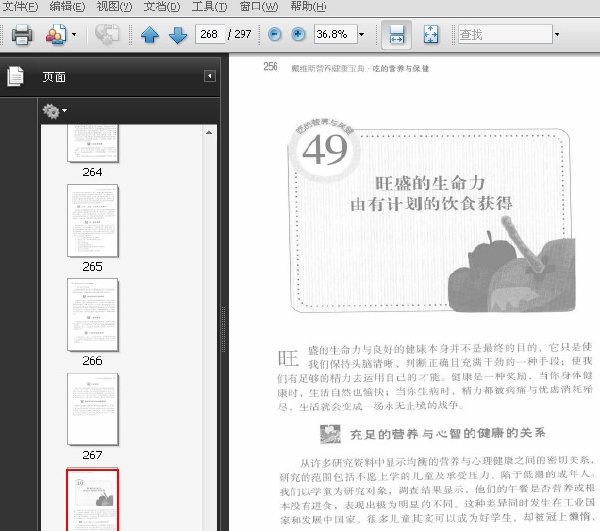Viewport: 600px width, 531px height.
Task: Click the page number field showing 268
Action: (x=210, y=34)
